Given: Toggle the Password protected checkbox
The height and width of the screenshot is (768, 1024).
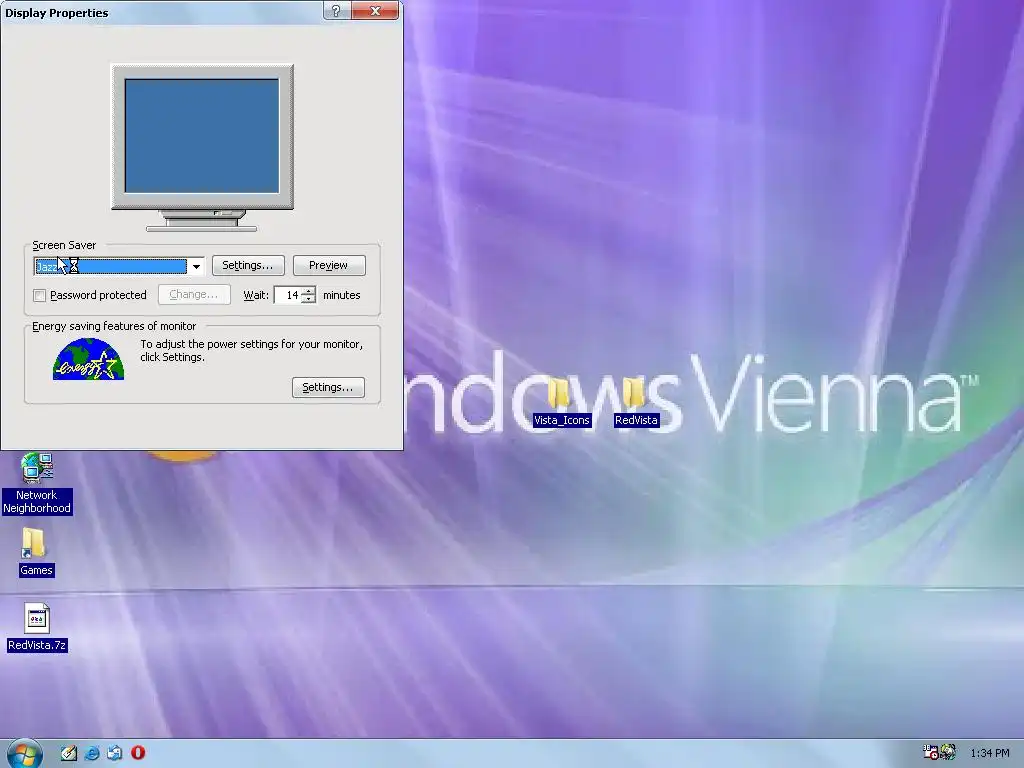Looking at the screenshot, I should coord(40,295).
